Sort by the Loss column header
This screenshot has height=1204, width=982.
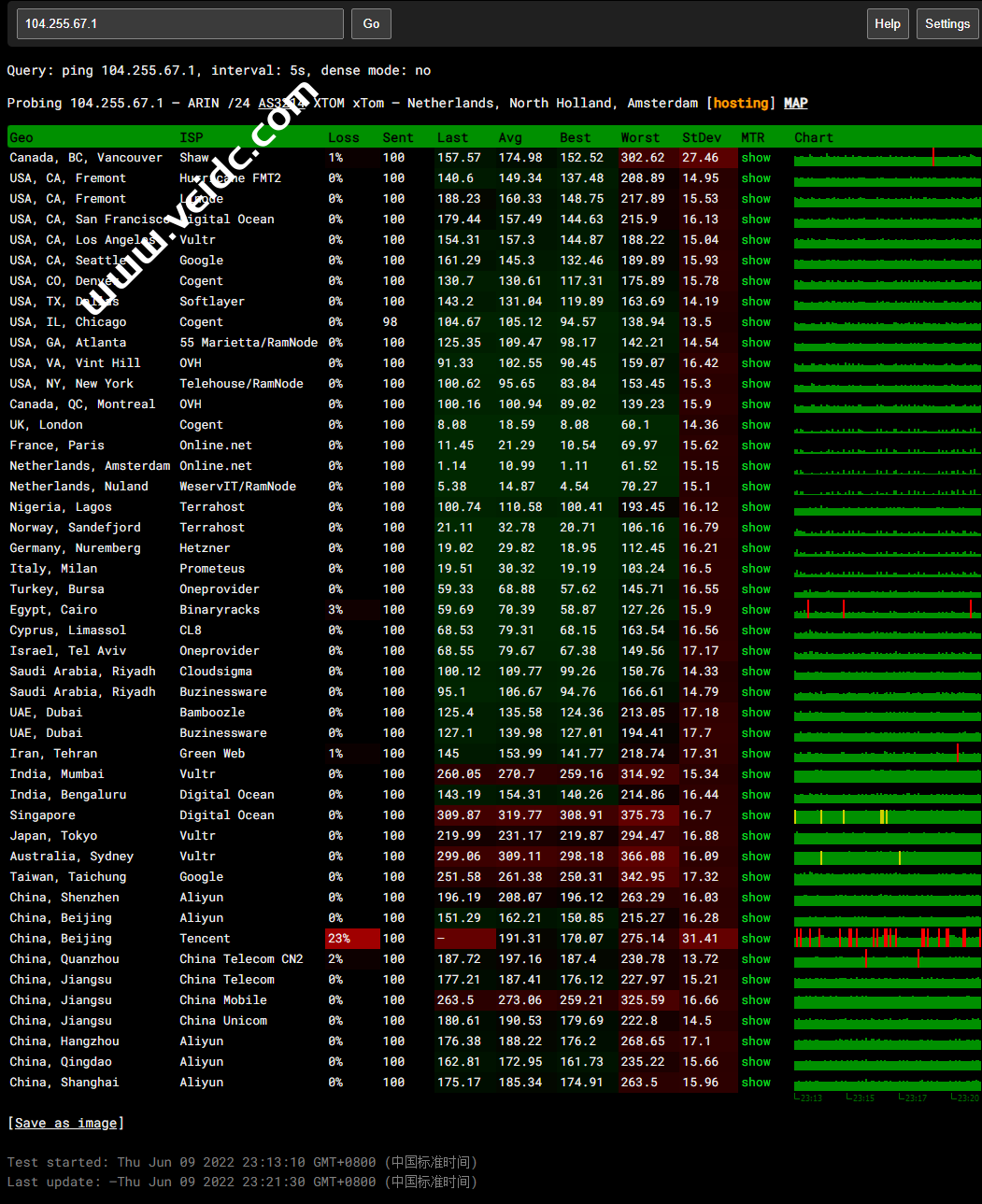(x=344, y=138)
